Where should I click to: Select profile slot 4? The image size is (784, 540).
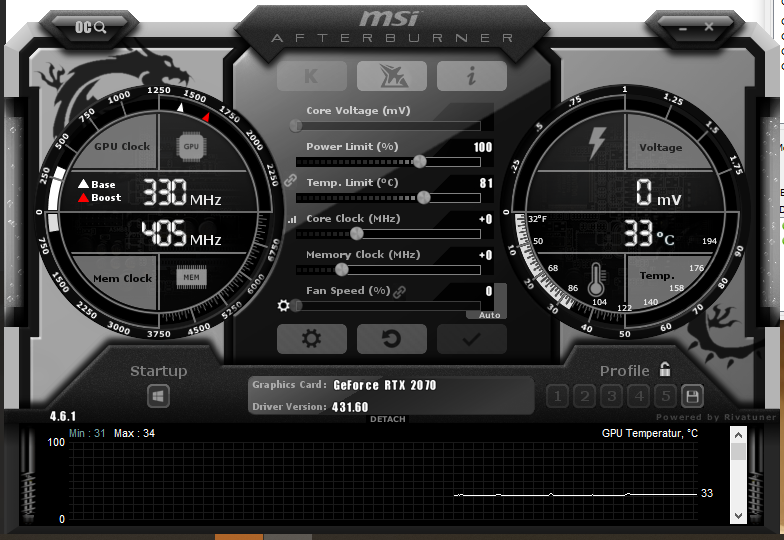[638, 396]
